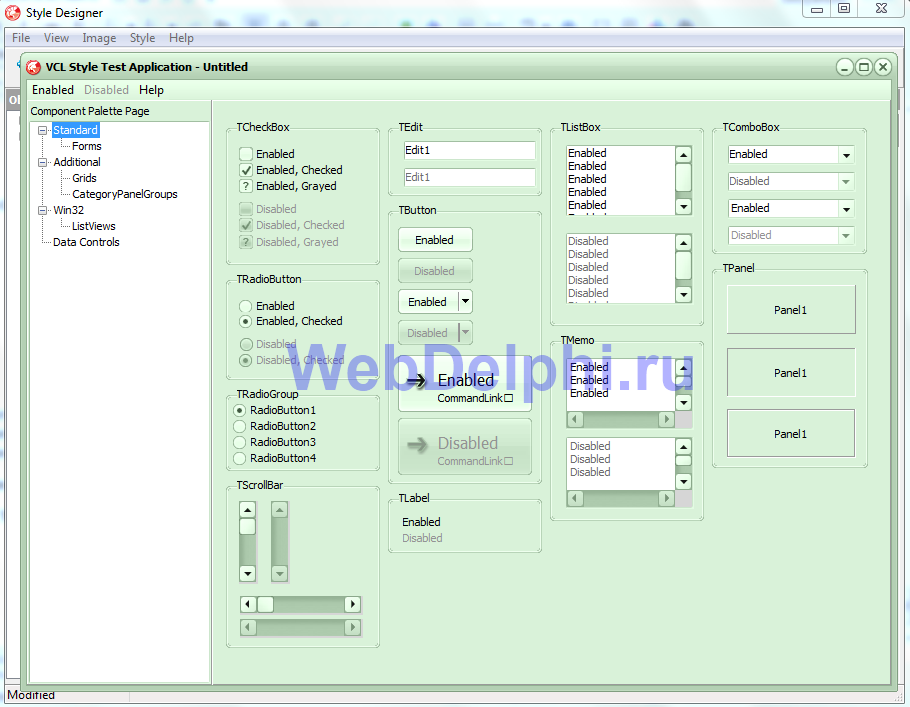Collapse the Additional tree node
Viewport: 910px width, 707px height.
tap(42, 163)
